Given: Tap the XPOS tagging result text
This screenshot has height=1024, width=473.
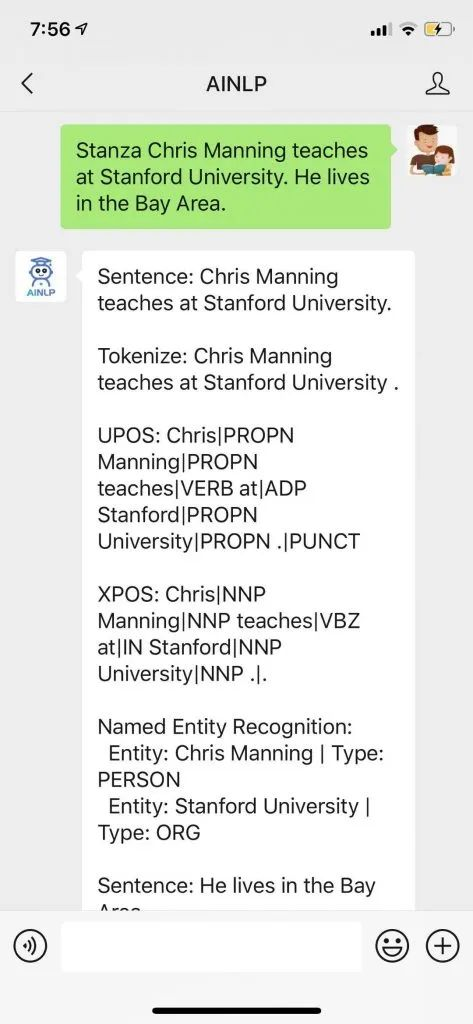Looking at the screenshot, I should tap(229, 633).
